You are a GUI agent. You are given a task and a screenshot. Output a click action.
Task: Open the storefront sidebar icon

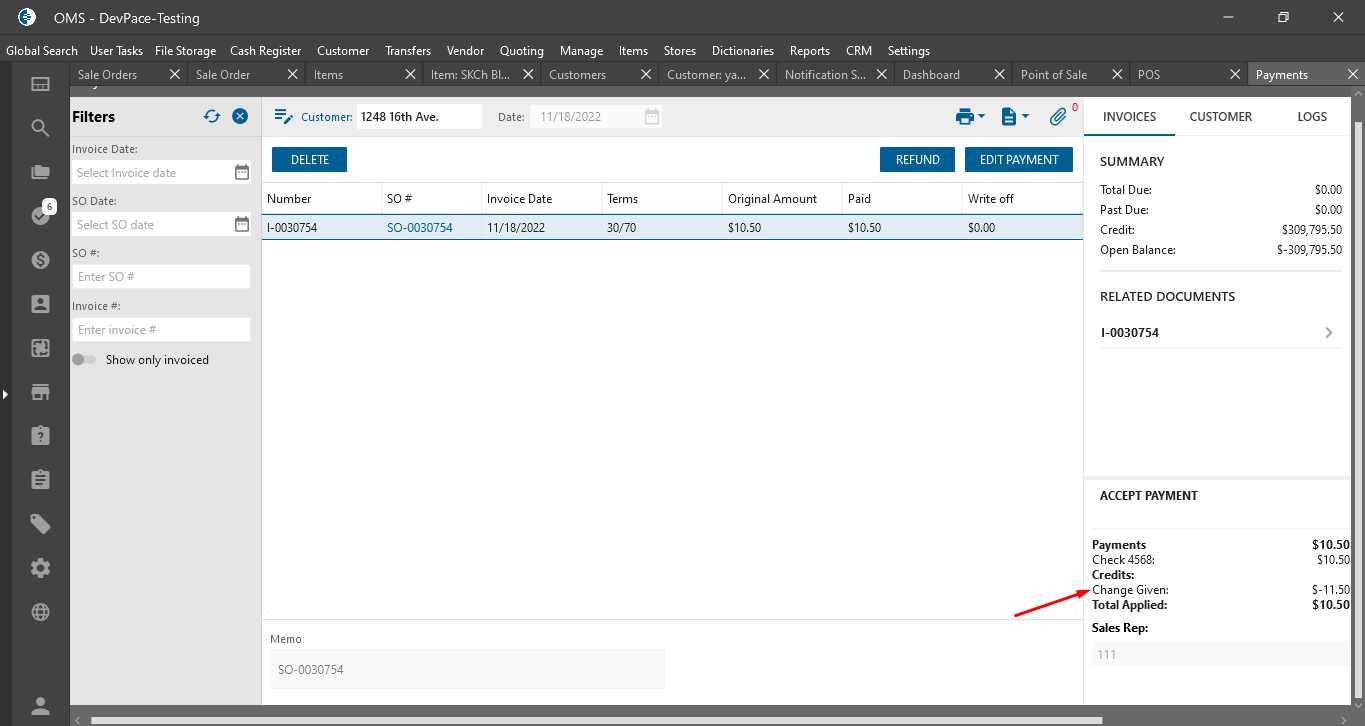point(40,392)
